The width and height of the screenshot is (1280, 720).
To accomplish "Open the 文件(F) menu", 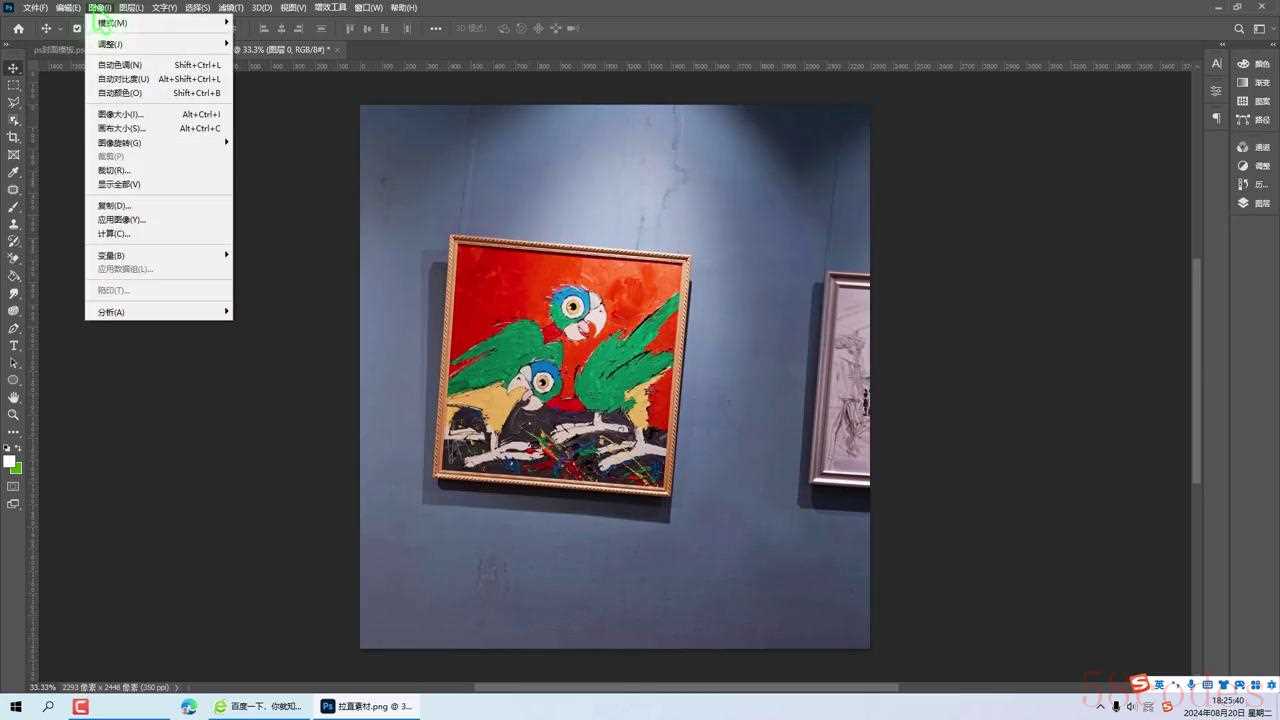I will click(35, 7).
